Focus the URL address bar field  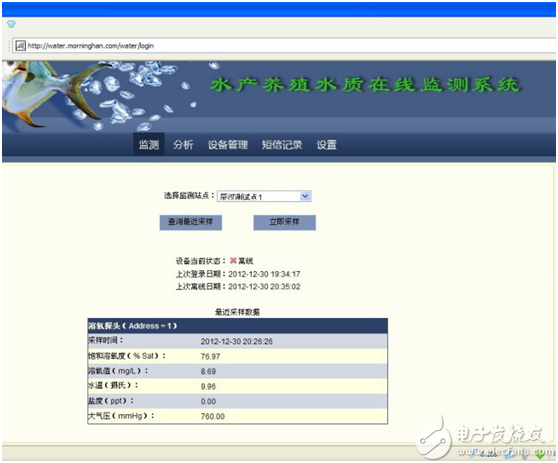pyautogui.click(x=284, y=46)
